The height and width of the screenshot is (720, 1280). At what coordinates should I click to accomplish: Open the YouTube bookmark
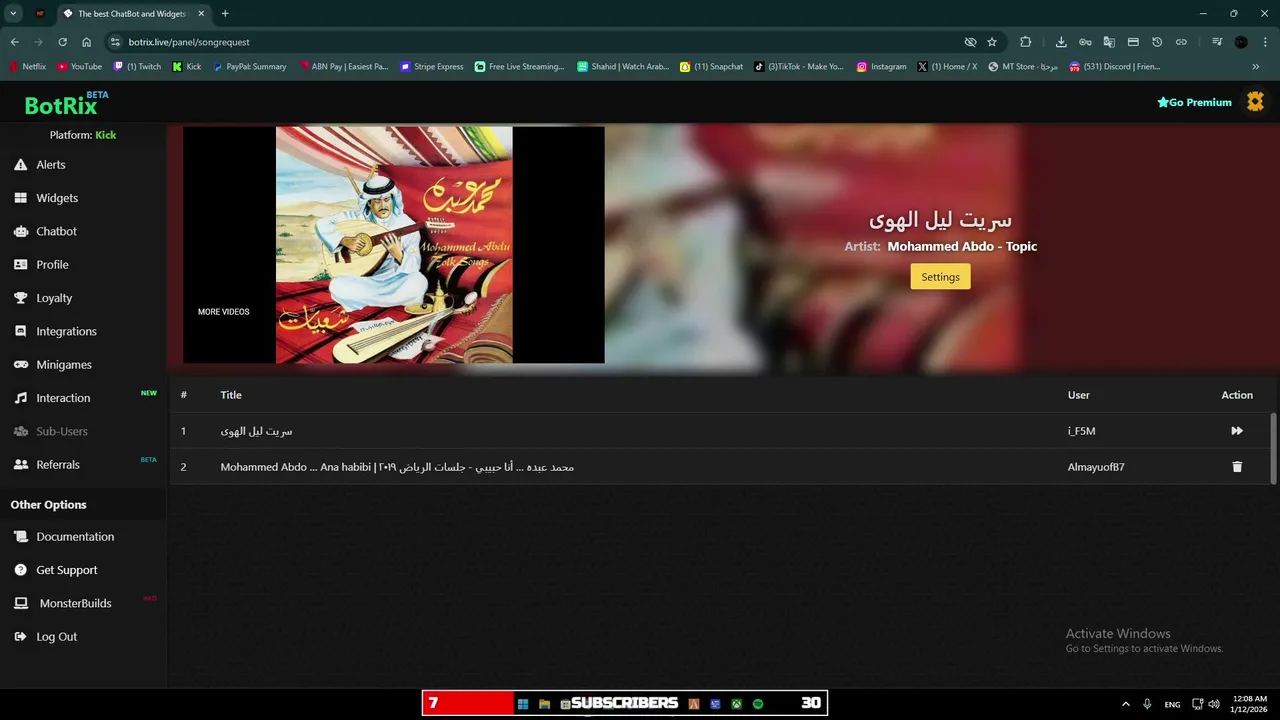pos(80,67)
